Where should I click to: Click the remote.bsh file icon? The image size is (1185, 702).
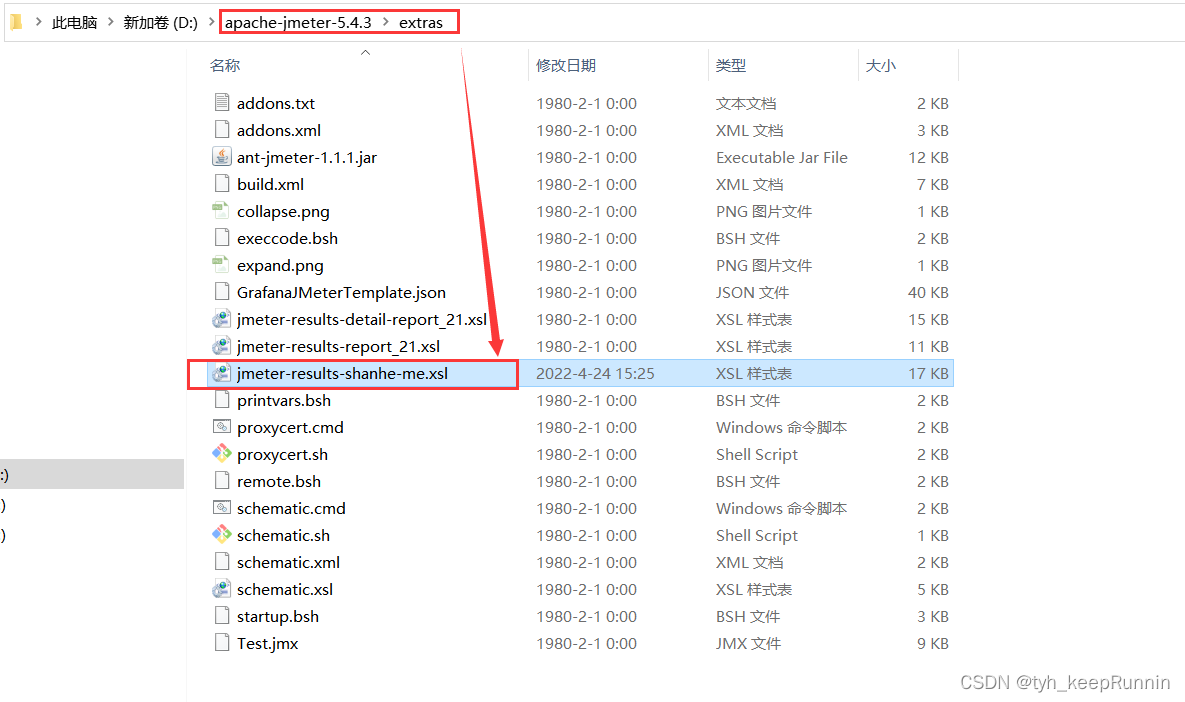[221, 481]
